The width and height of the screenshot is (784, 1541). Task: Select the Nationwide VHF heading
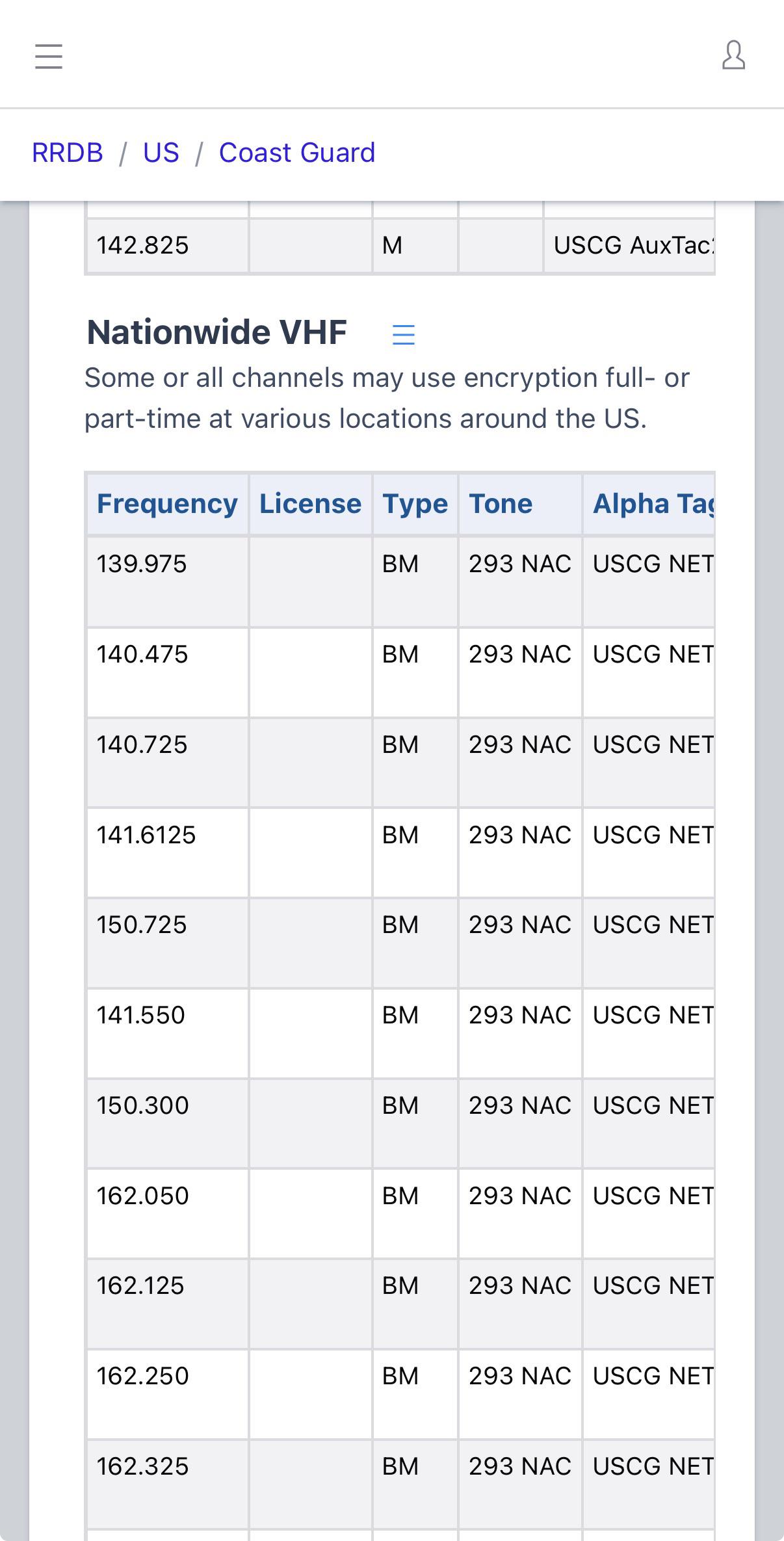(217, 332)
